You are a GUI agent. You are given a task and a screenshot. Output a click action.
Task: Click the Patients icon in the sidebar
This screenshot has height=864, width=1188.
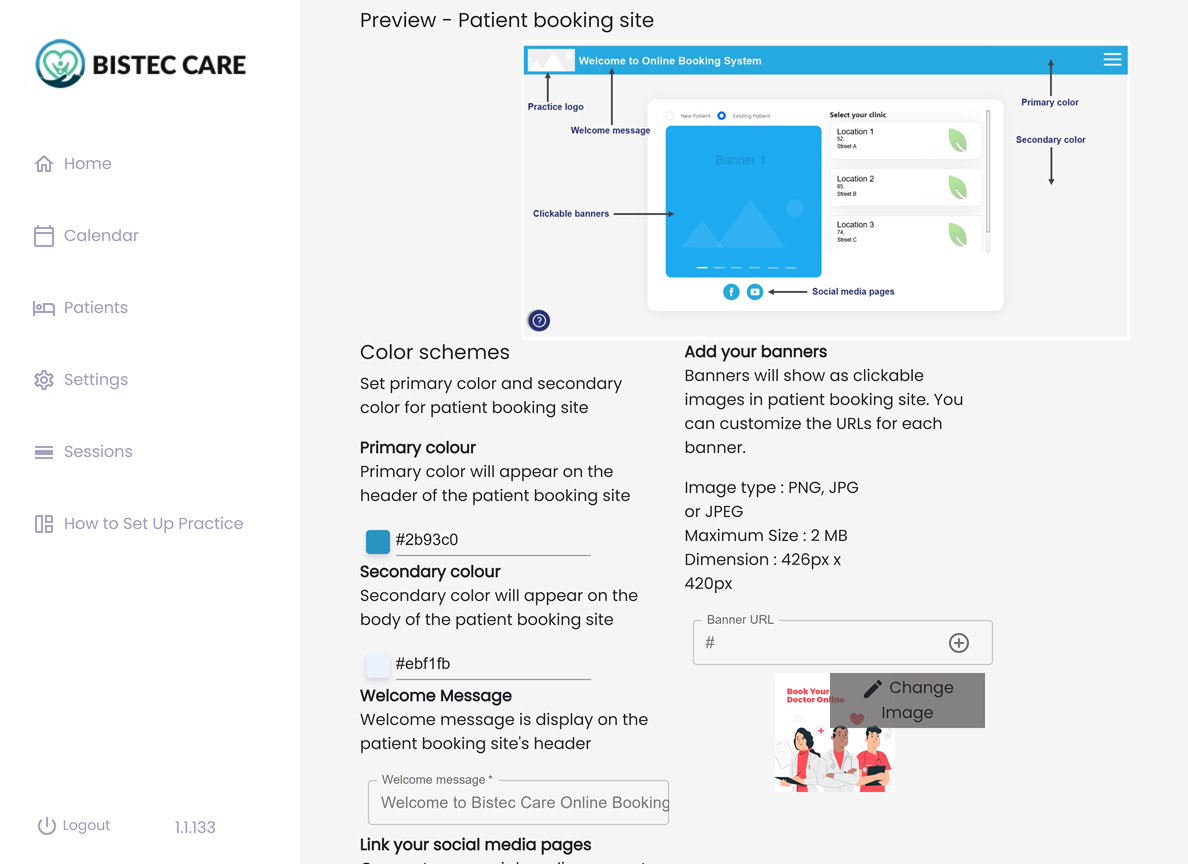44,307
